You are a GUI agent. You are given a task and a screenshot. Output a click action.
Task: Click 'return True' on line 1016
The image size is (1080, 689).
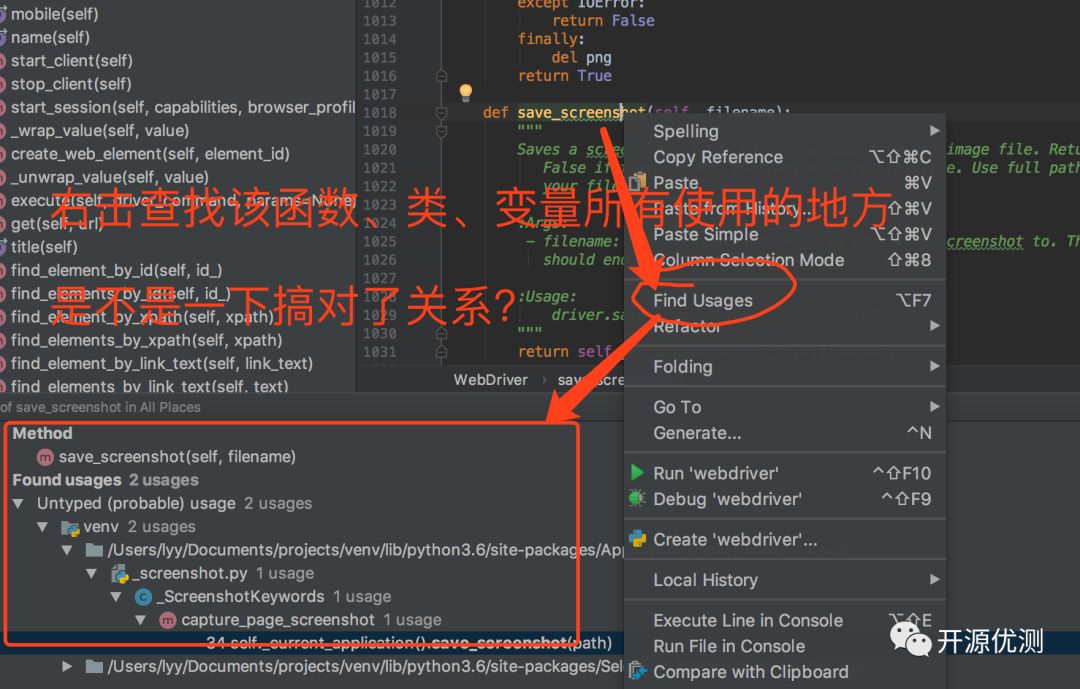pyautogui.click(x=565, y=76)
